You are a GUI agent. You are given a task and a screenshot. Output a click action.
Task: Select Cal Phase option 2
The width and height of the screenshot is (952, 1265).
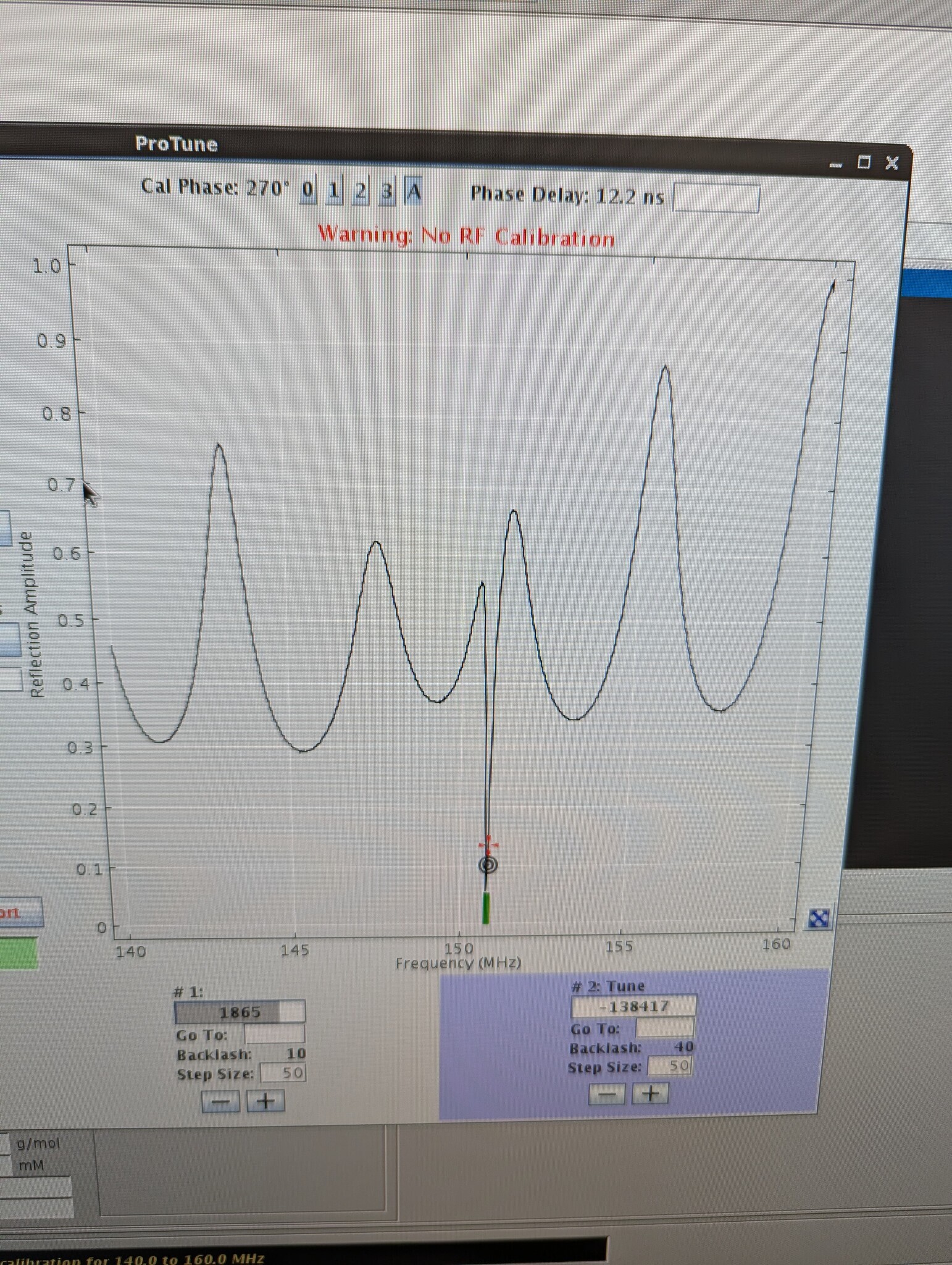click(361, 192)
